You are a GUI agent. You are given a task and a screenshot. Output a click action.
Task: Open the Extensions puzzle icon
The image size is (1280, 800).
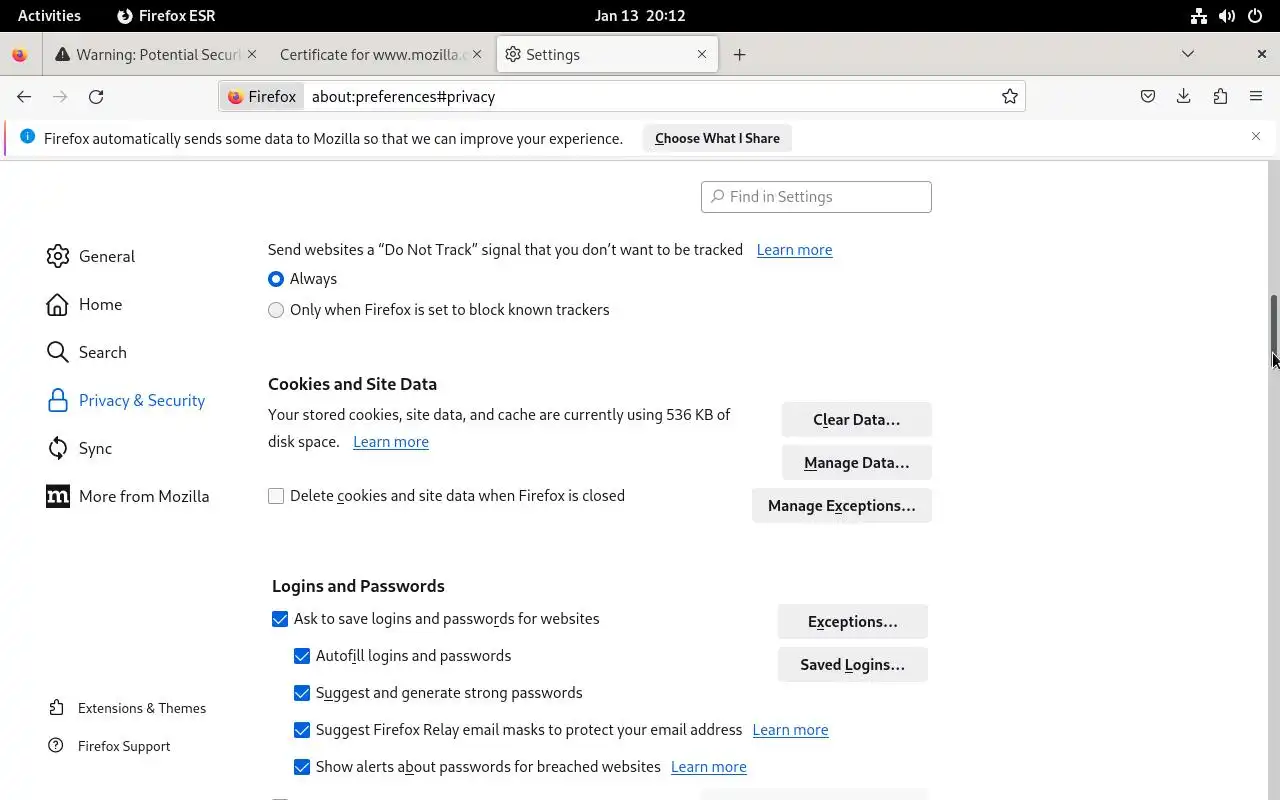point(1220,96)
